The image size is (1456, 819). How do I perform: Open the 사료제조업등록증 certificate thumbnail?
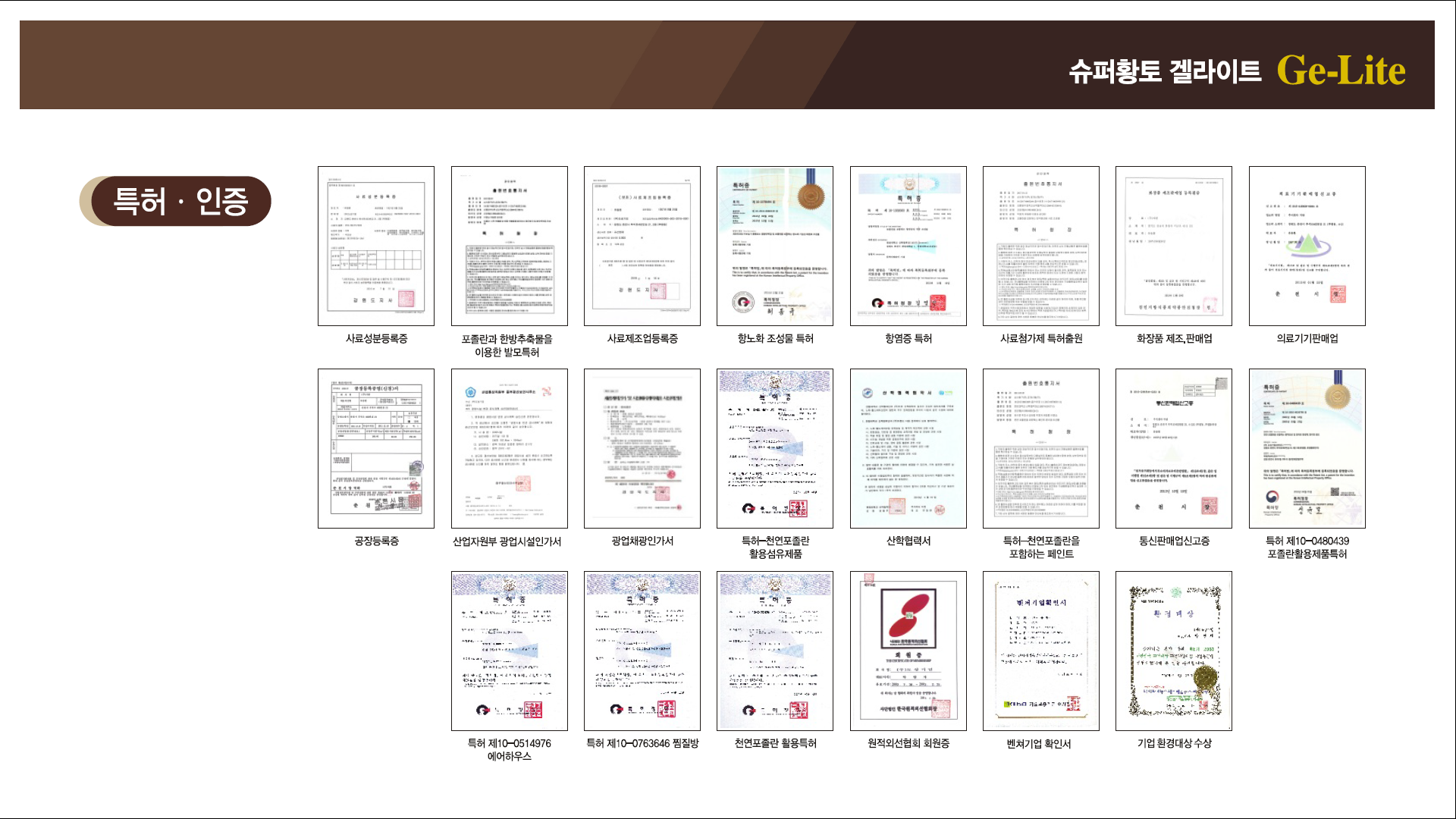[642, 246]
